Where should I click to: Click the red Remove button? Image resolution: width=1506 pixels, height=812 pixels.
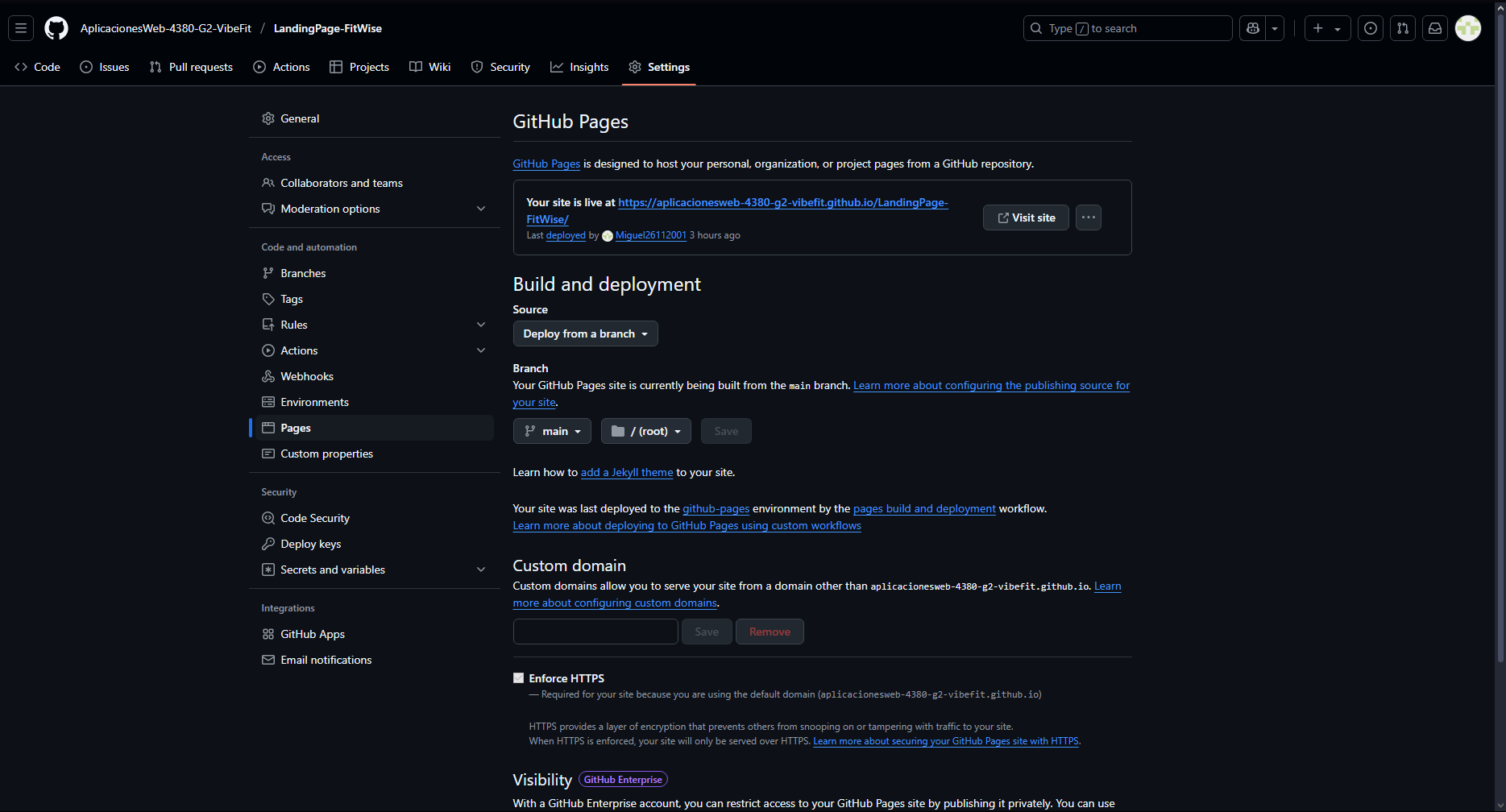click(770, 632)
